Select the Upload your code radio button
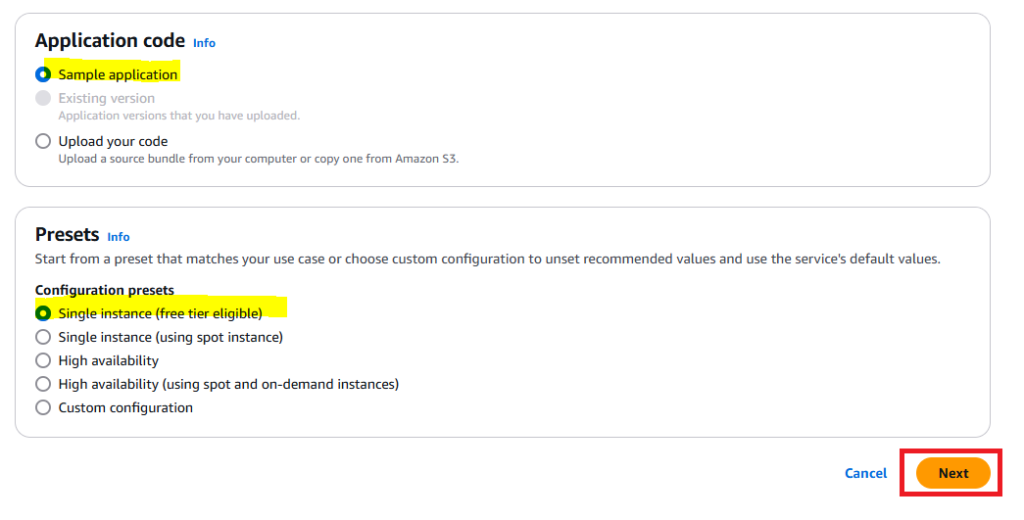The image size is (1024, 520). 43,141
